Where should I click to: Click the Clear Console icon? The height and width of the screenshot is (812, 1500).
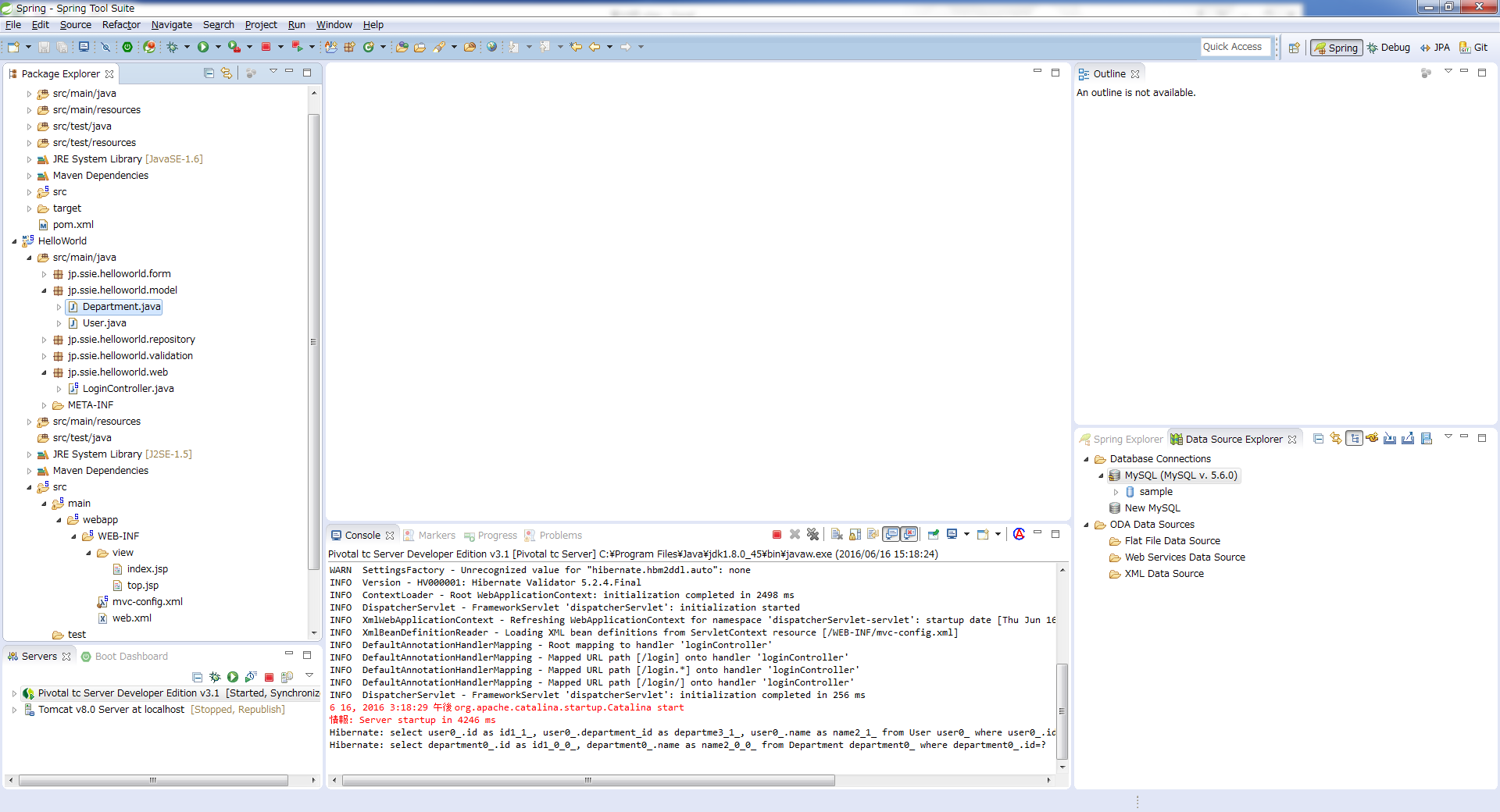point(837,535)
